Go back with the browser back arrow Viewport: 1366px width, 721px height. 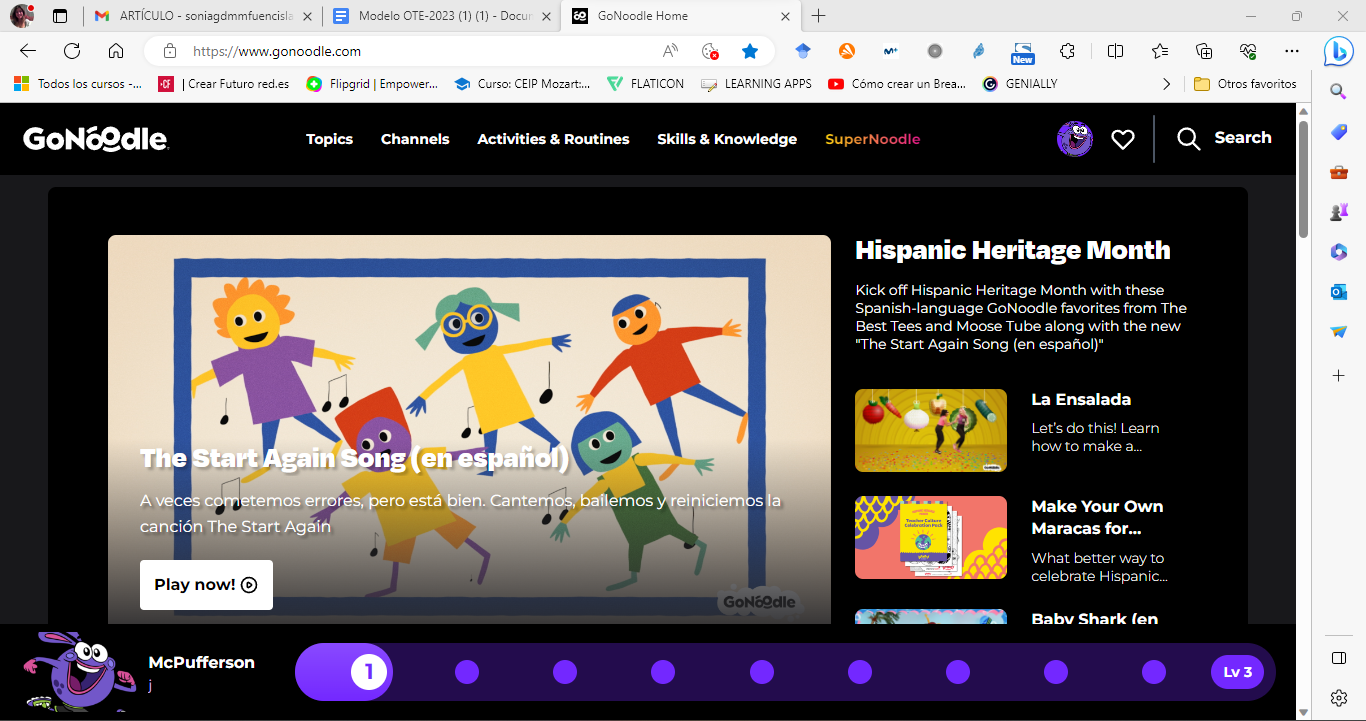[28, 51]
